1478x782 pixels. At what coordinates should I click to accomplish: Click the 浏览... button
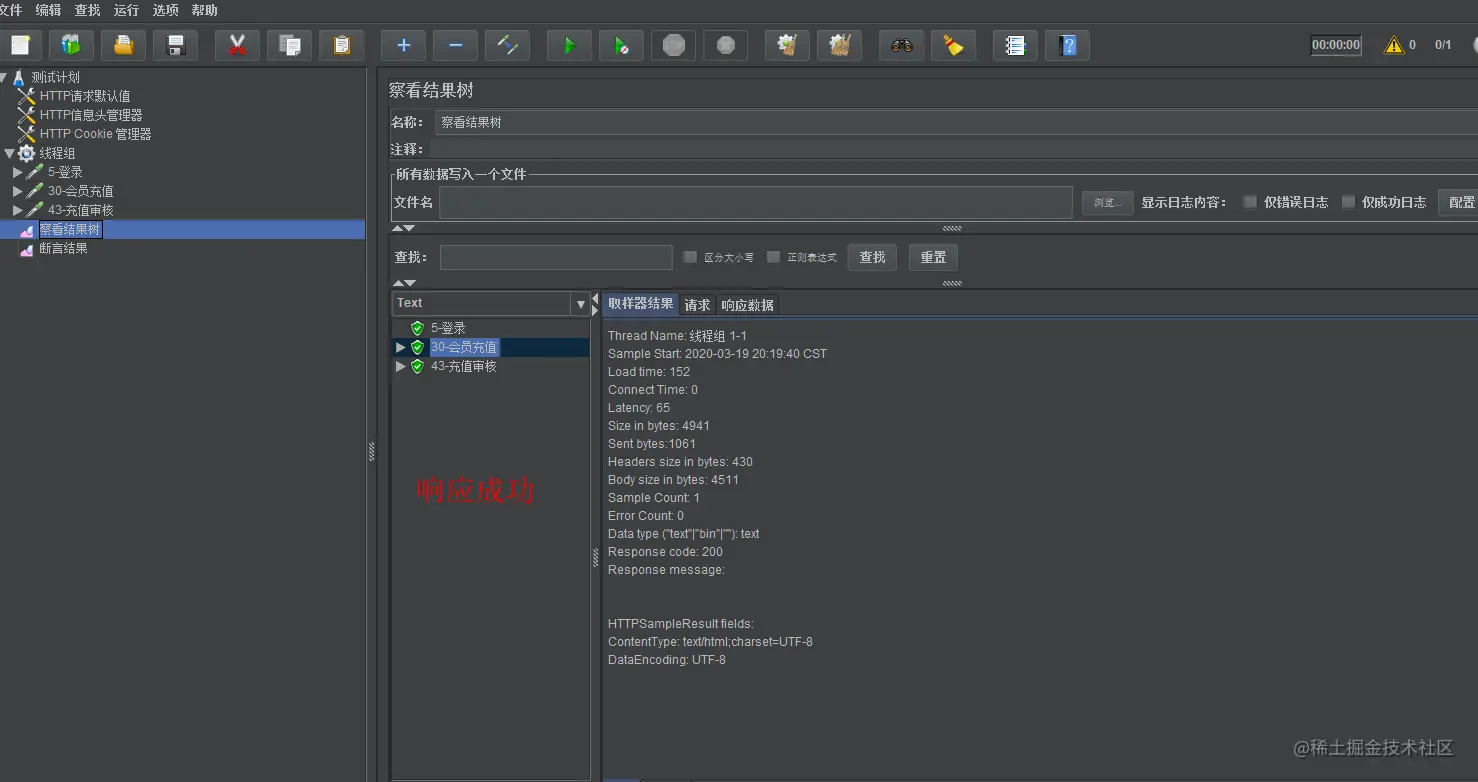1107,202
